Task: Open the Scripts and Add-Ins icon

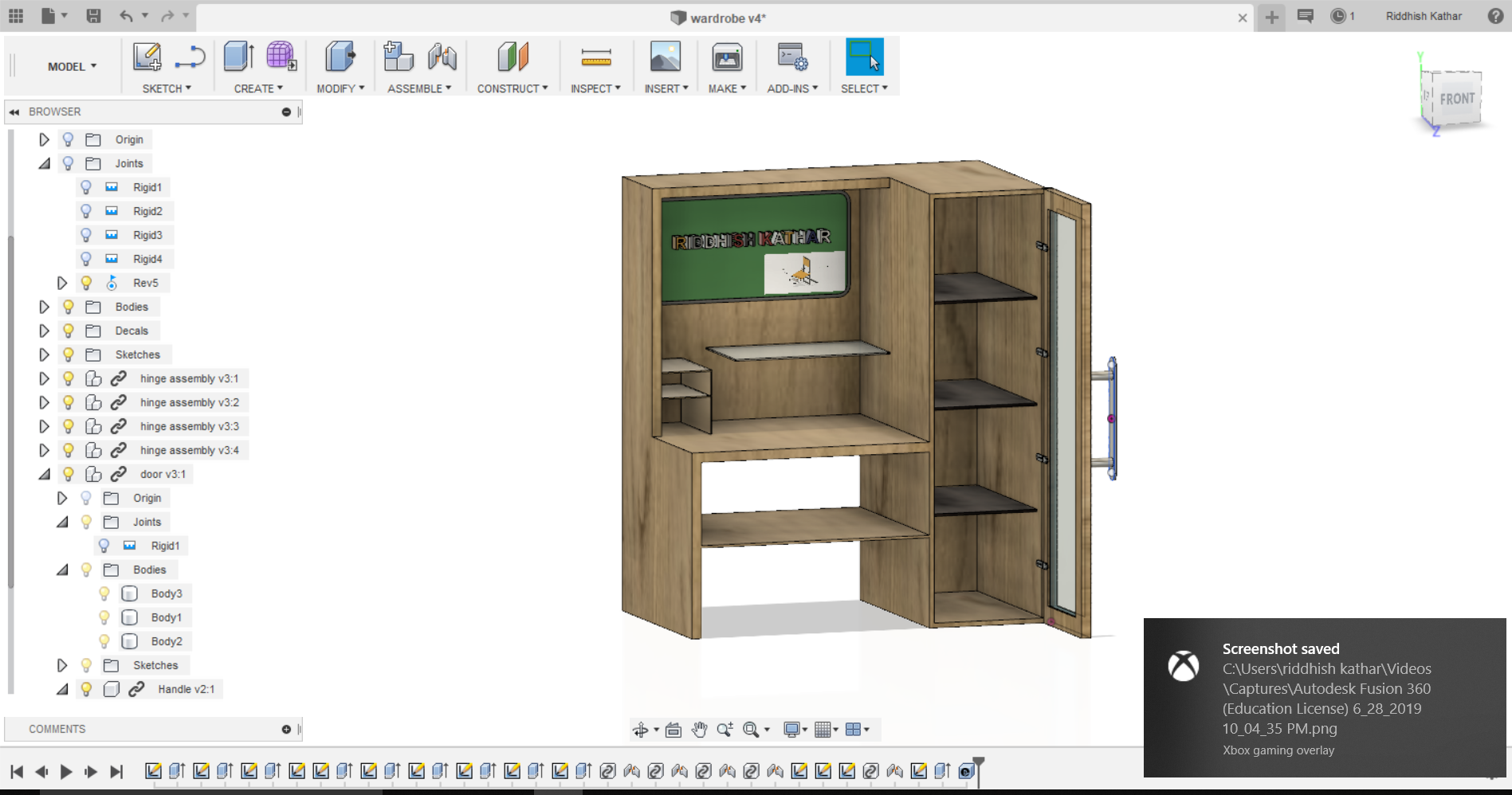Action: pyautogui.click(x=792, y=57)
